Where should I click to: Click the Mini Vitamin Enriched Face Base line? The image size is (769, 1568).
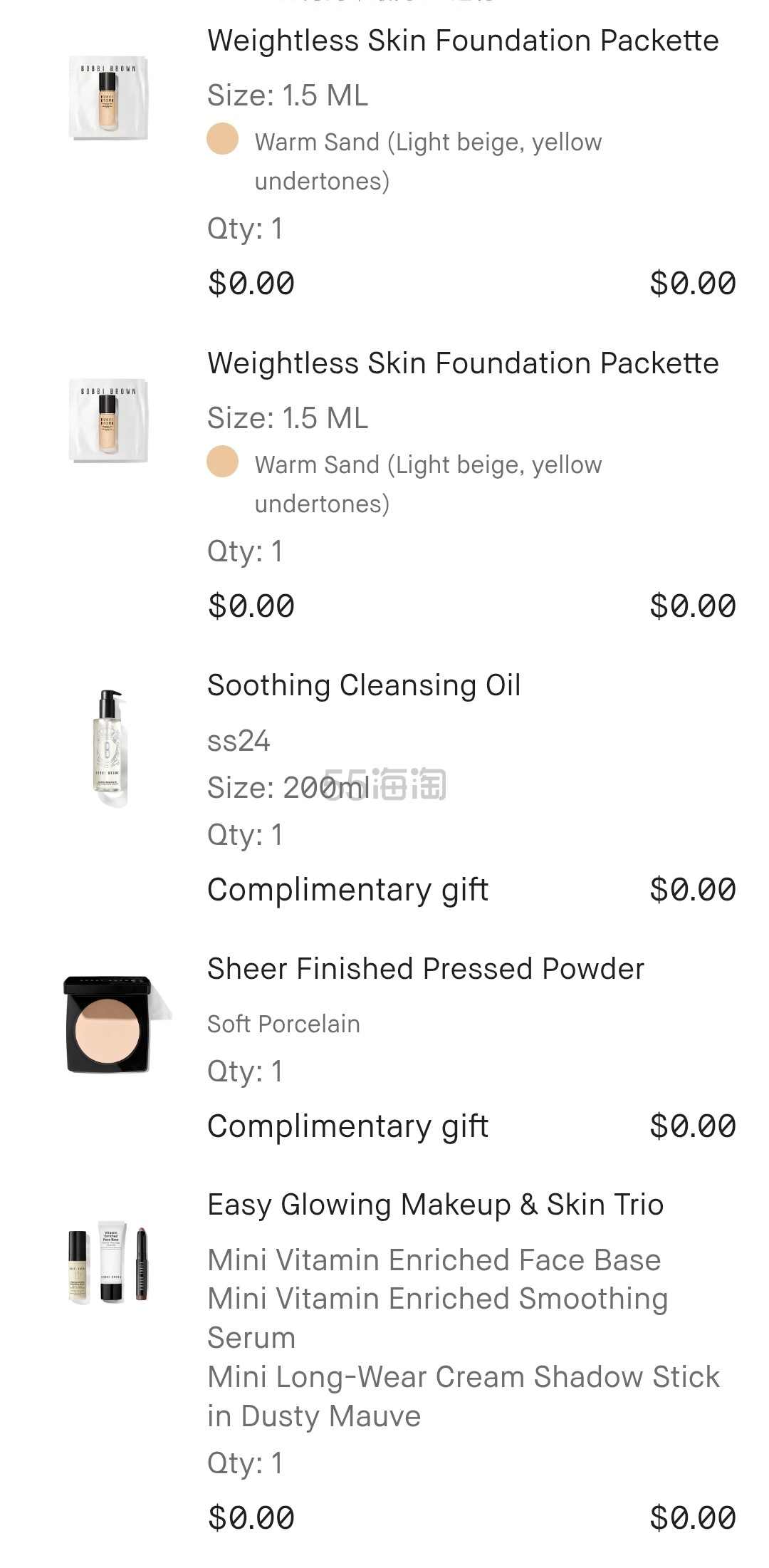(x=434, y=1260)
